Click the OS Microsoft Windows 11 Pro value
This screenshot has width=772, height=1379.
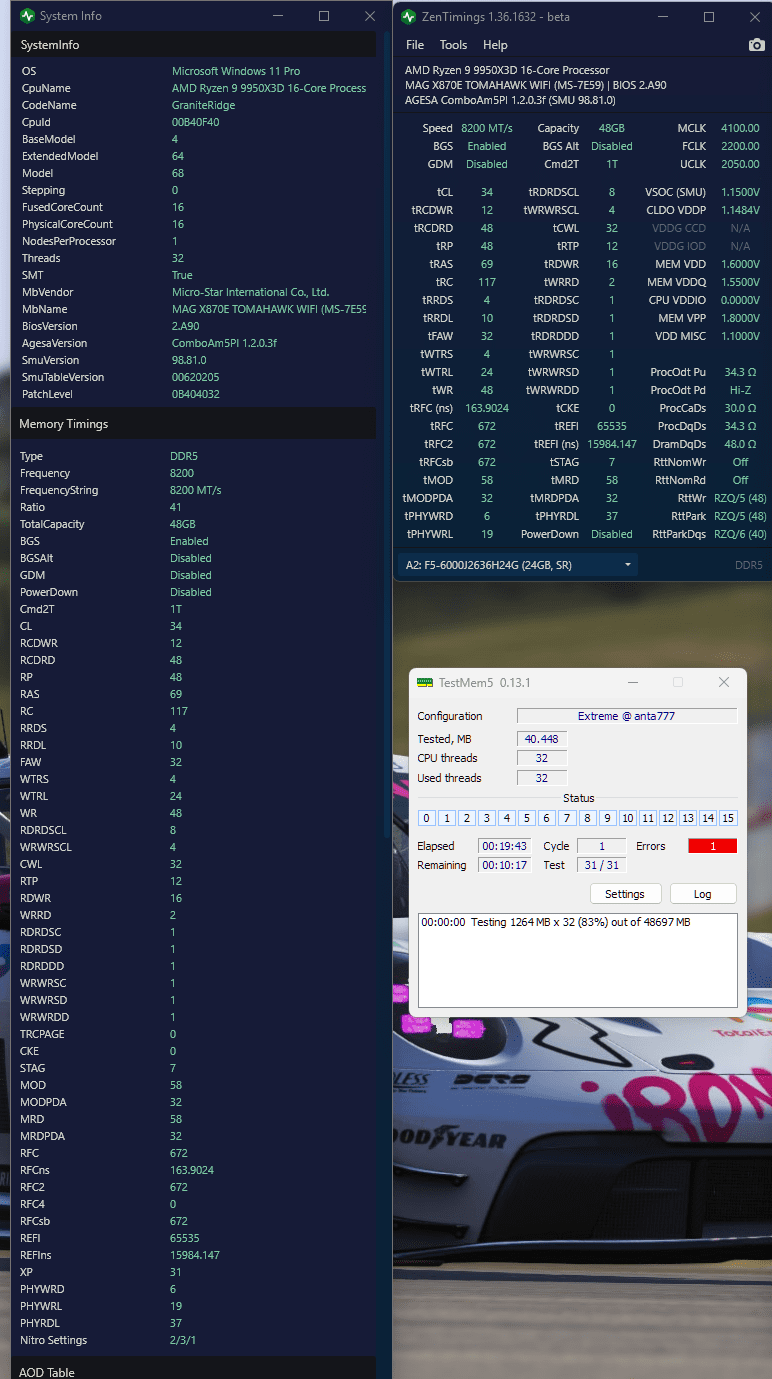236,71
